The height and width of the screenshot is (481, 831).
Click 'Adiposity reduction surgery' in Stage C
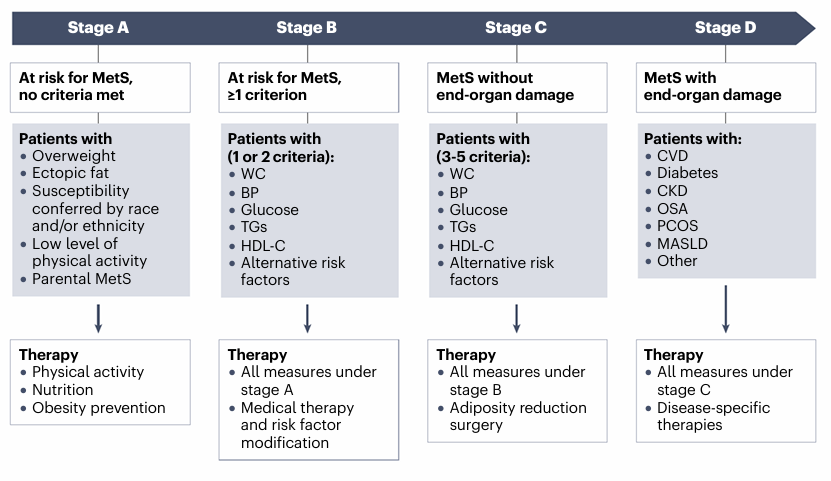point(518,416)
